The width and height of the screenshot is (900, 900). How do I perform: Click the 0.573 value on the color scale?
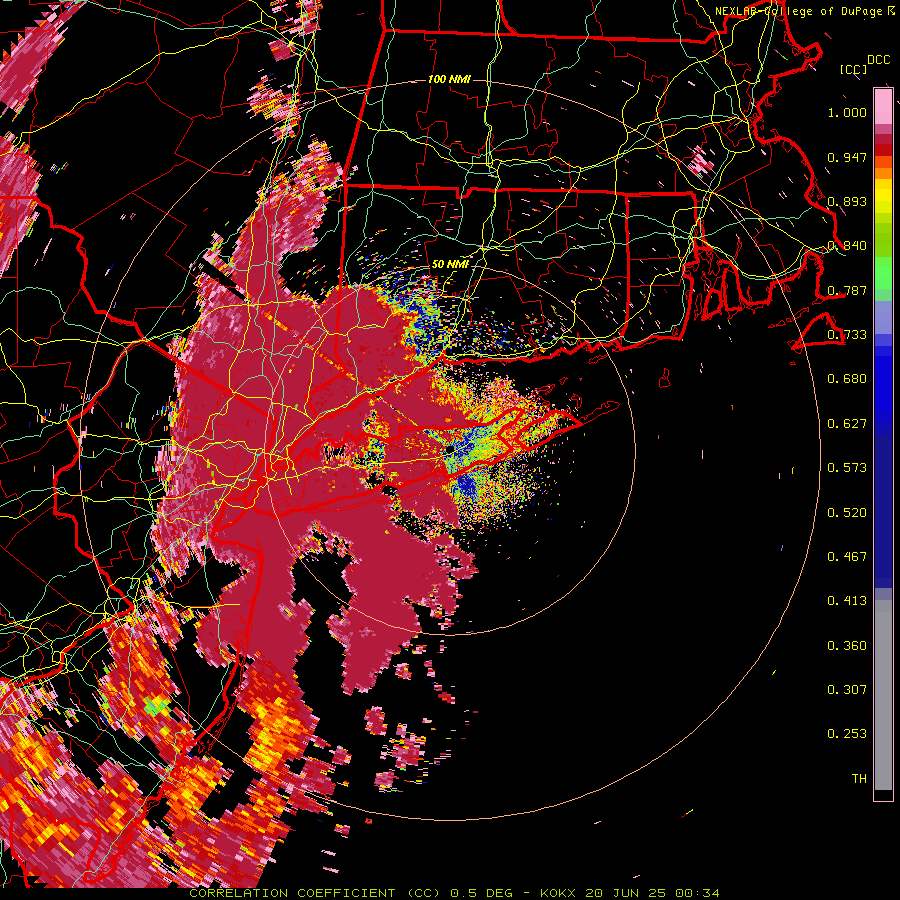[x=847, y=468]
